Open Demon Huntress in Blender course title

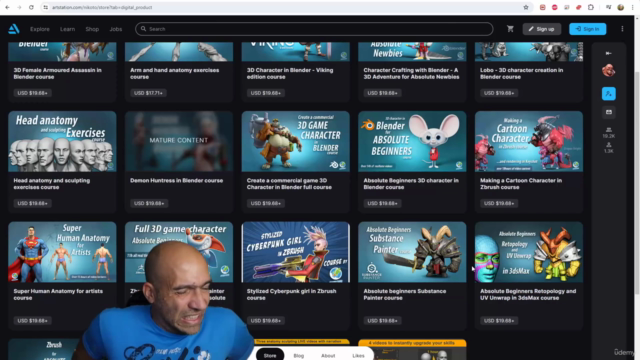coord(176,180)
